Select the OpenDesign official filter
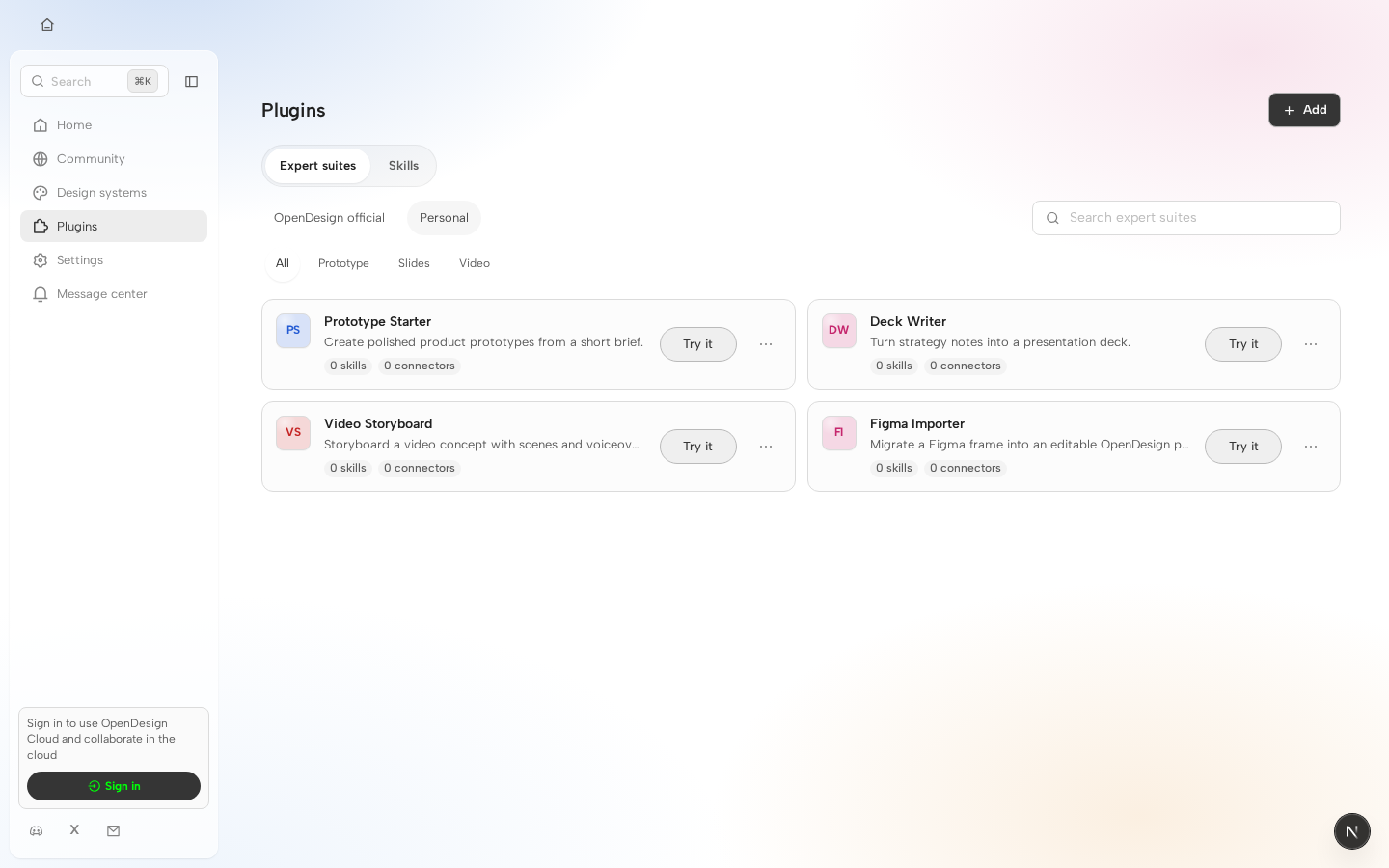Screen dimensions: 1389x868 coord(329,218)
